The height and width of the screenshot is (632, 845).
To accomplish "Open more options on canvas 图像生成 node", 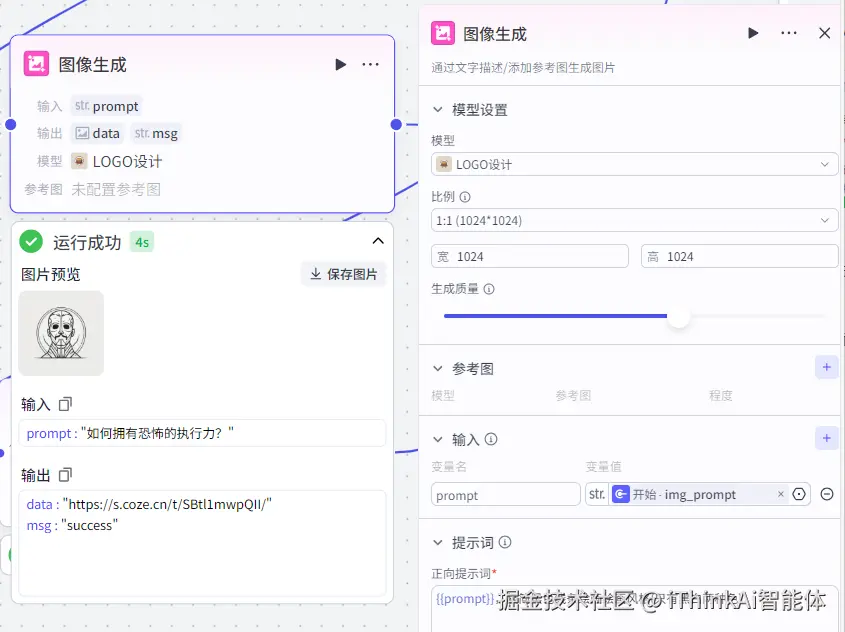I will (x=370, y=65).
